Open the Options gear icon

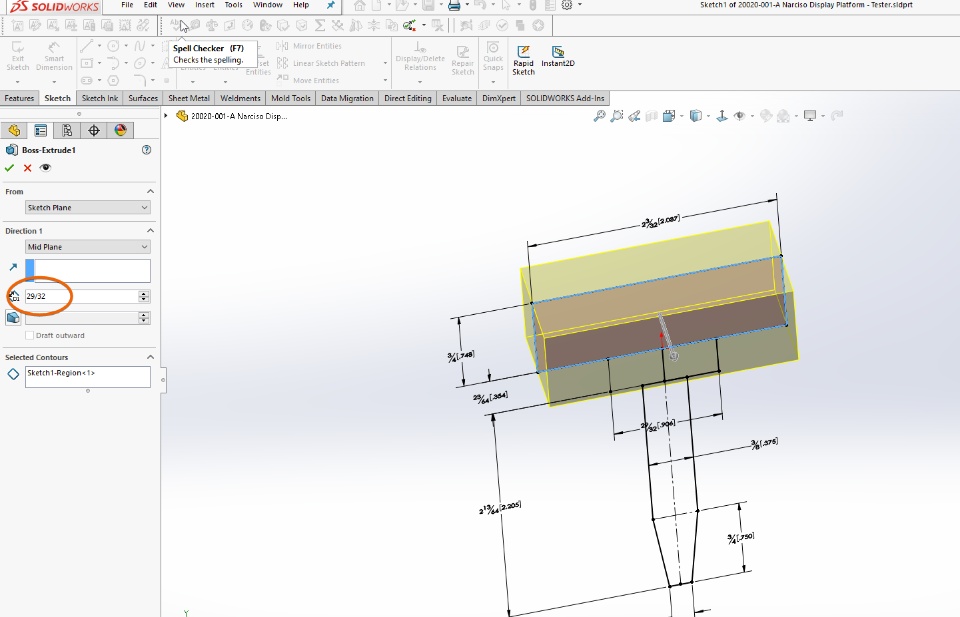(x=567, y=6)
